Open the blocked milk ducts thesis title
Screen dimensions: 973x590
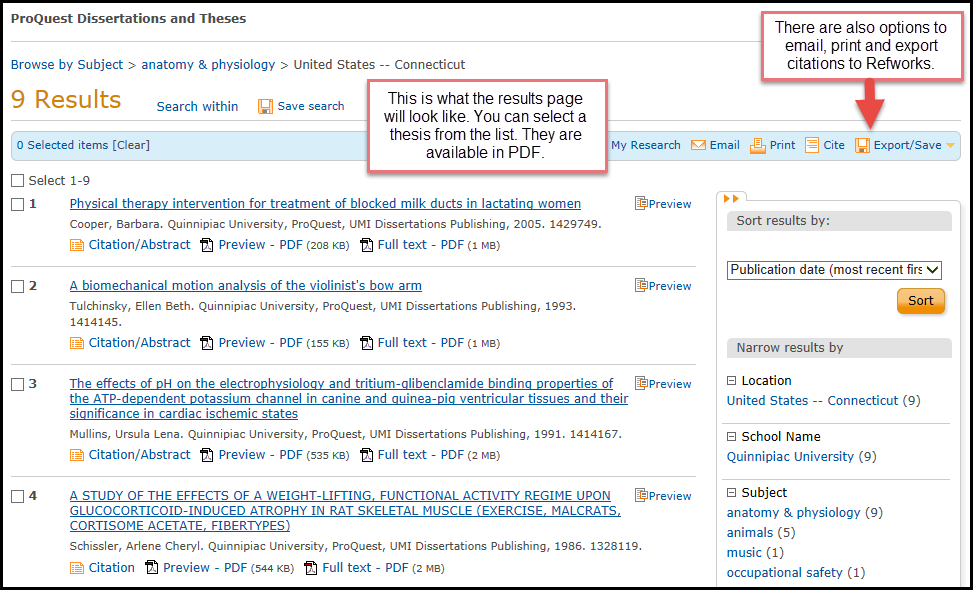tap(325, 203)
